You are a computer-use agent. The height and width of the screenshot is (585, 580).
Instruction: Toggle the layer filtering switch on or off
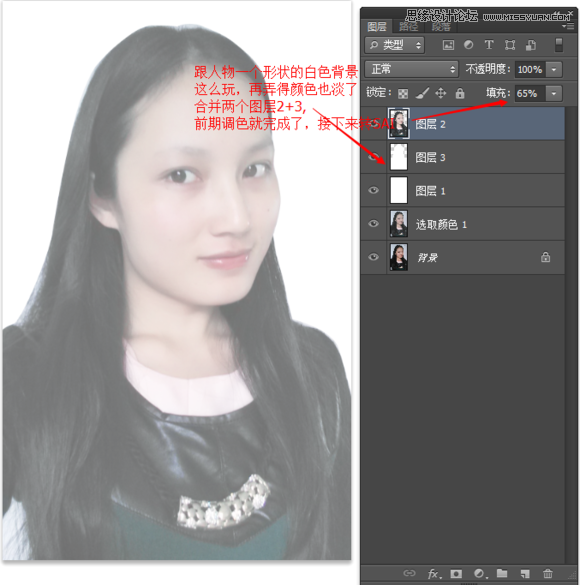[559, 45]
